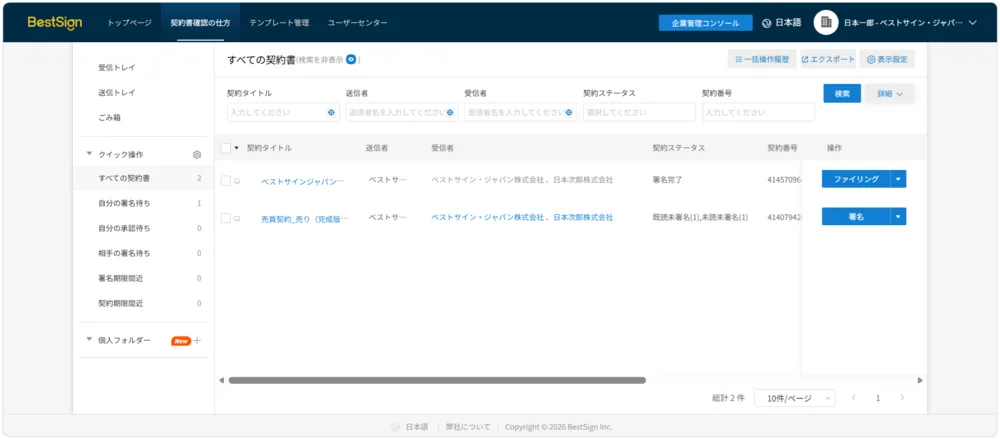Open the ベストサインジャパン contract title link
Screen dimensions: 1000x439
302,181
